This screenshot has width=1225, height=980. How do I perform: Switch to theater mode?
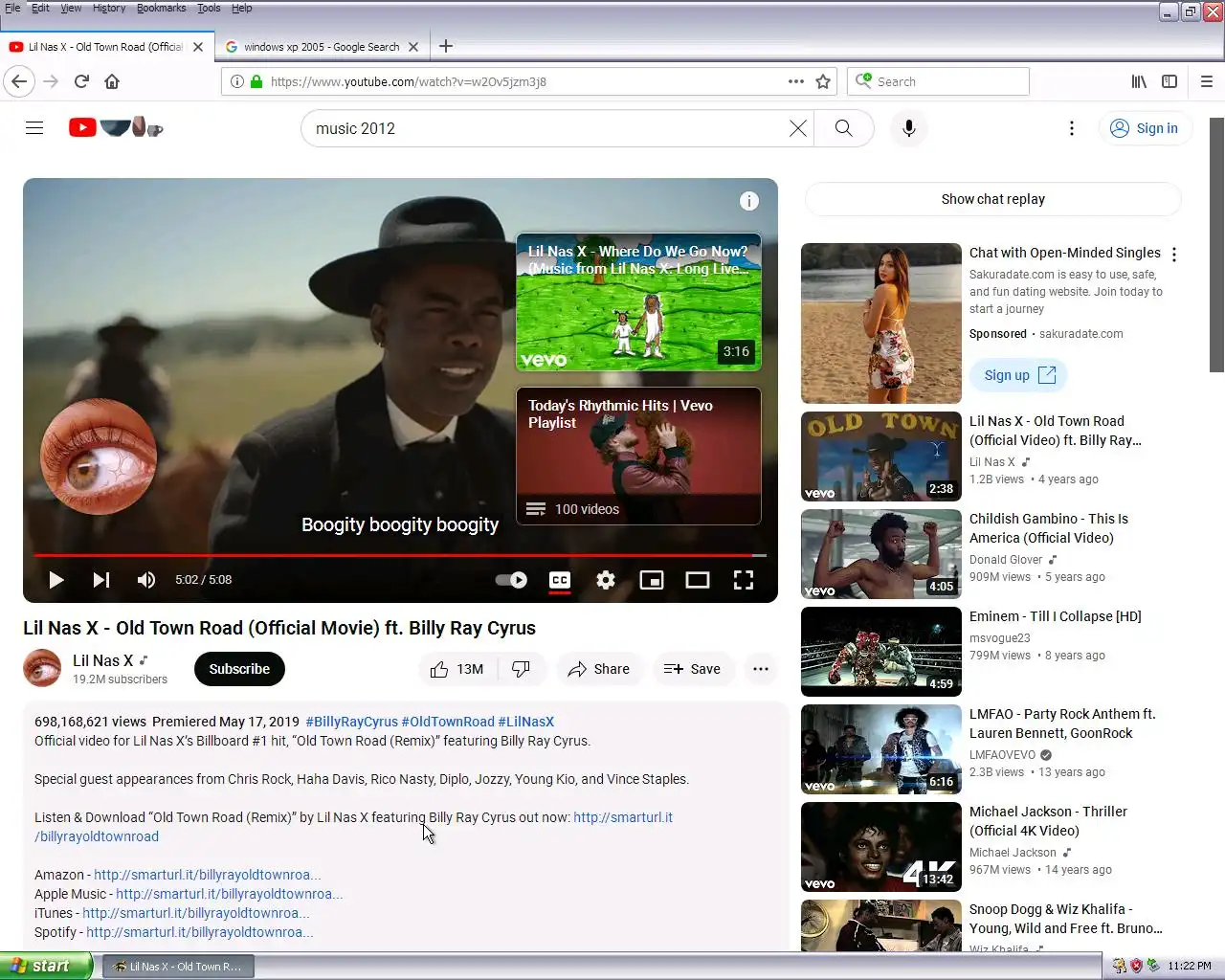[698, 580]
